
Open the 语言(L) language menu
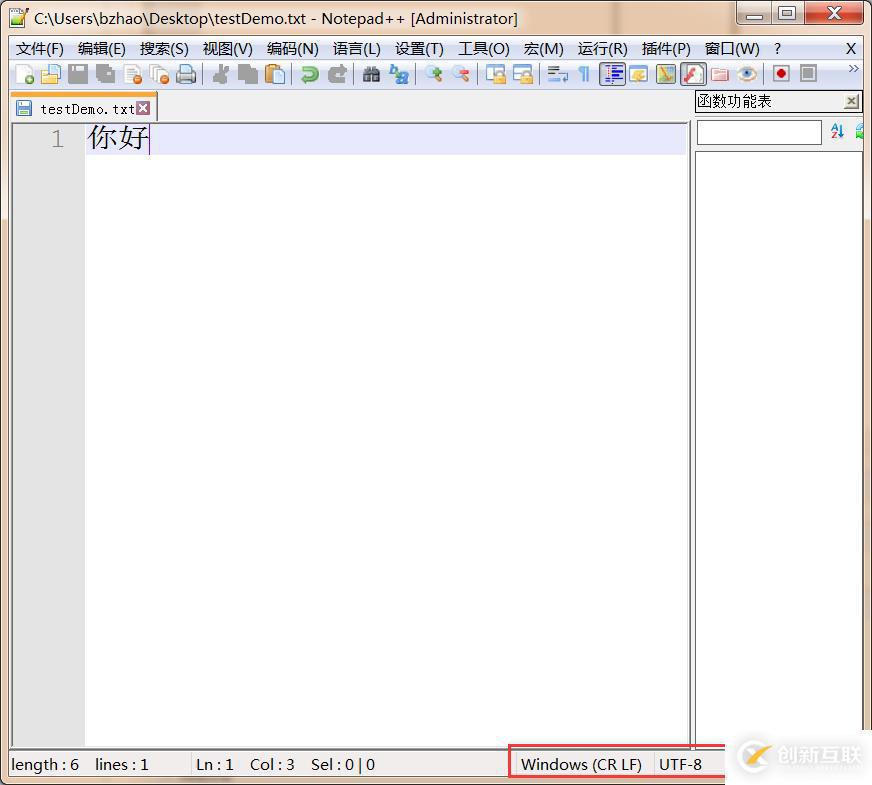(x=355, y=48)
